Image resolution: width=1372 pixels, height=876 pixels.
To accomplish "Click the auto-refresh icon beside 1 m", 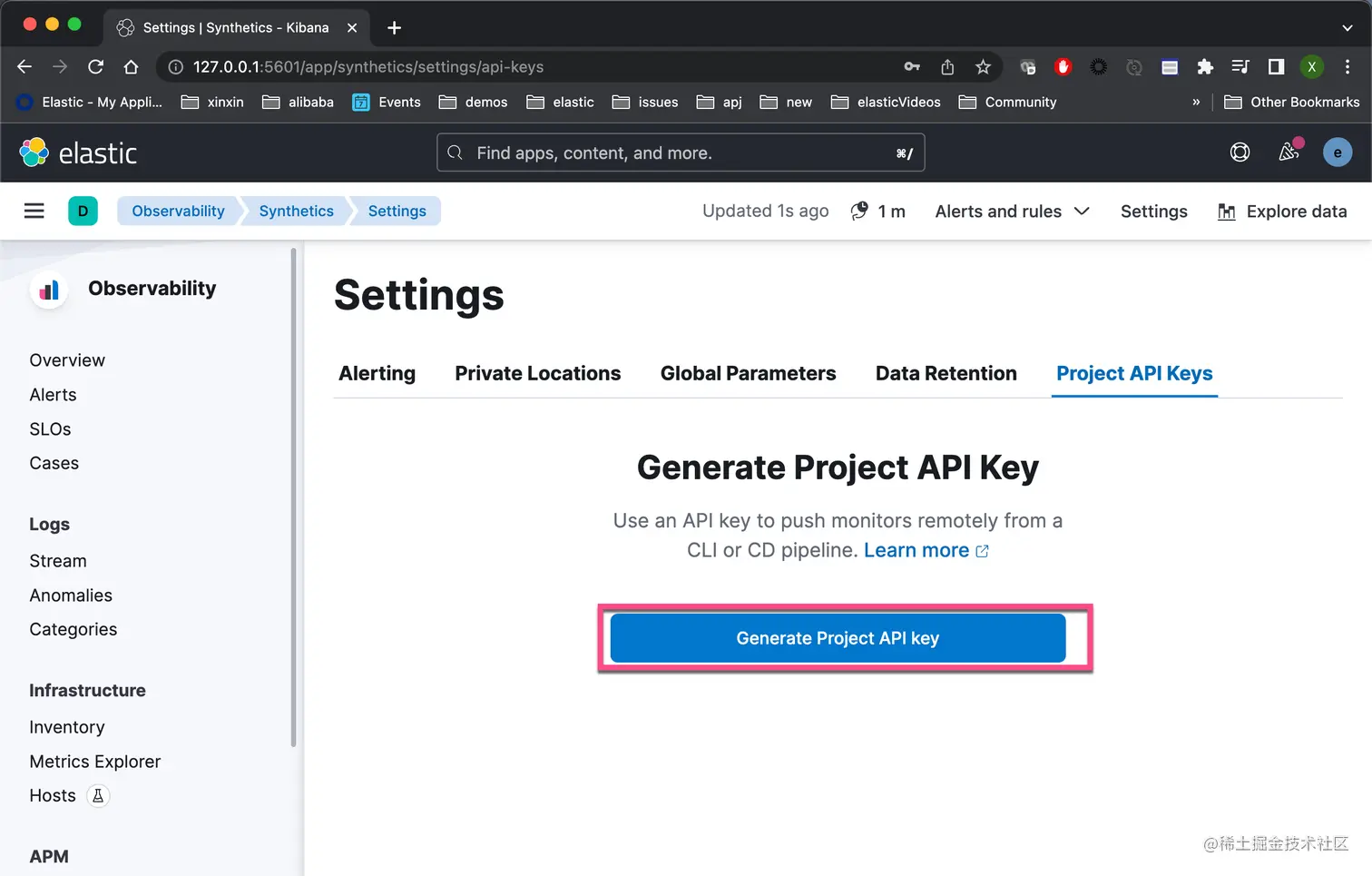I will click(x=859, y=211).
